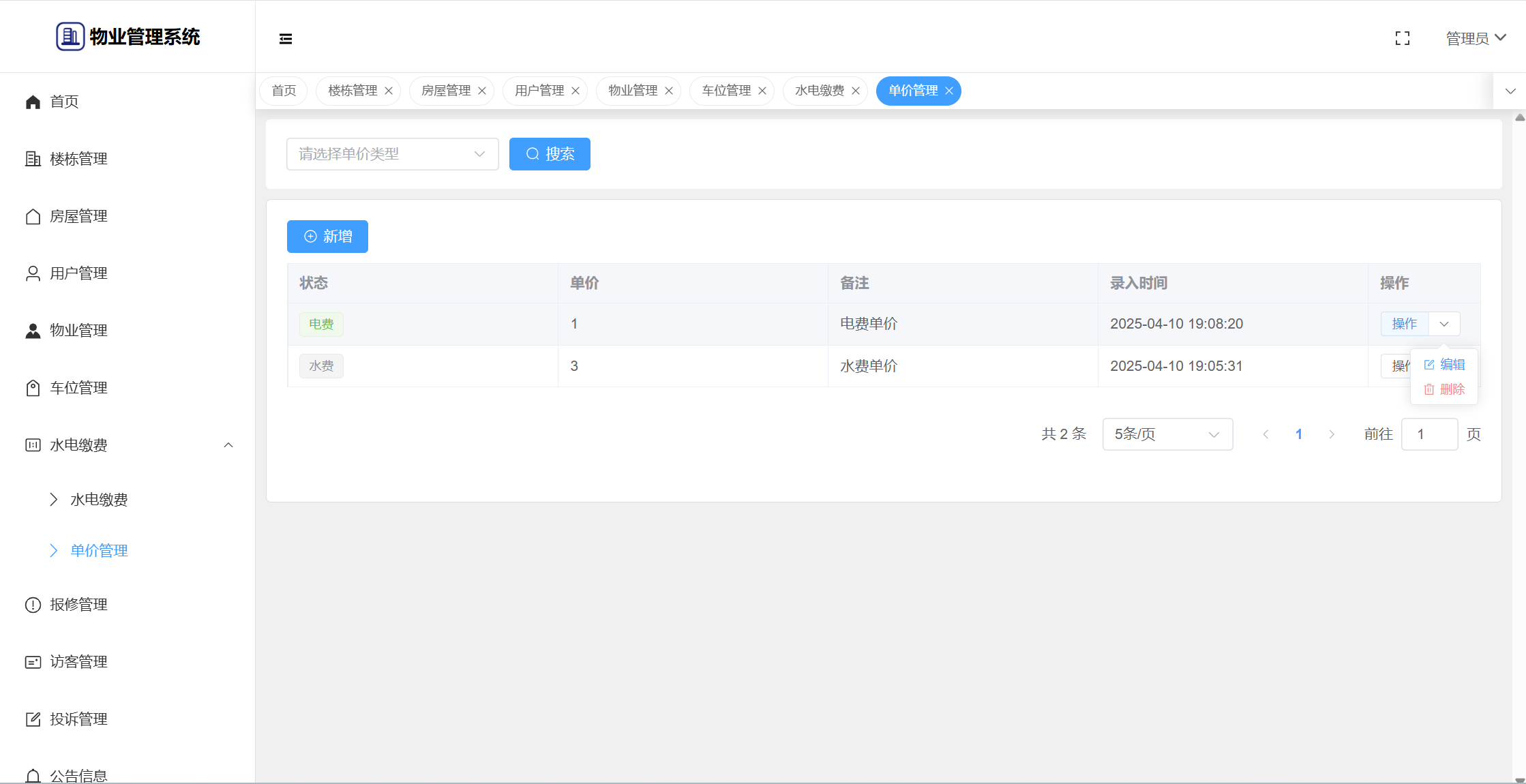Open 投诉管理 complaints in sidebar
Screen dimensions: 1526x784
(x=78, y=719)
